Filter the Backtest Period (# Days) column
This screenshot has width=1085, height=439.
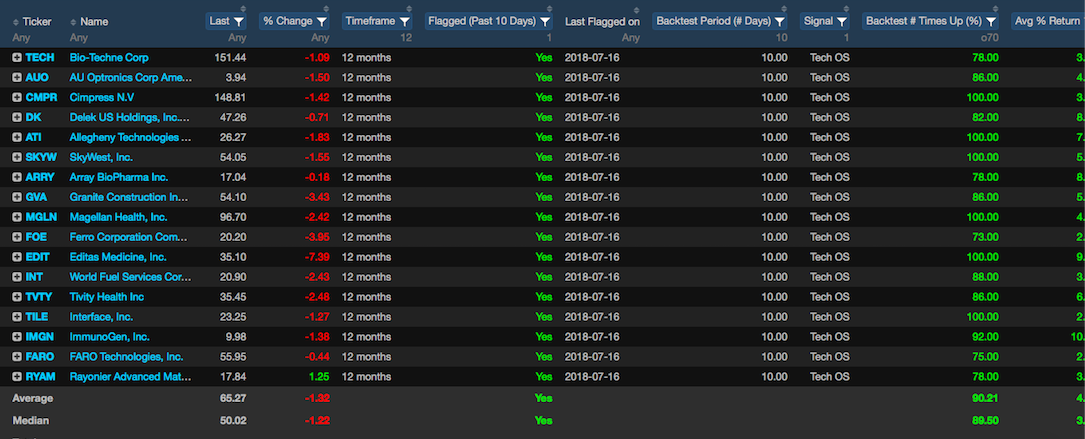click(x=780, y=21)
